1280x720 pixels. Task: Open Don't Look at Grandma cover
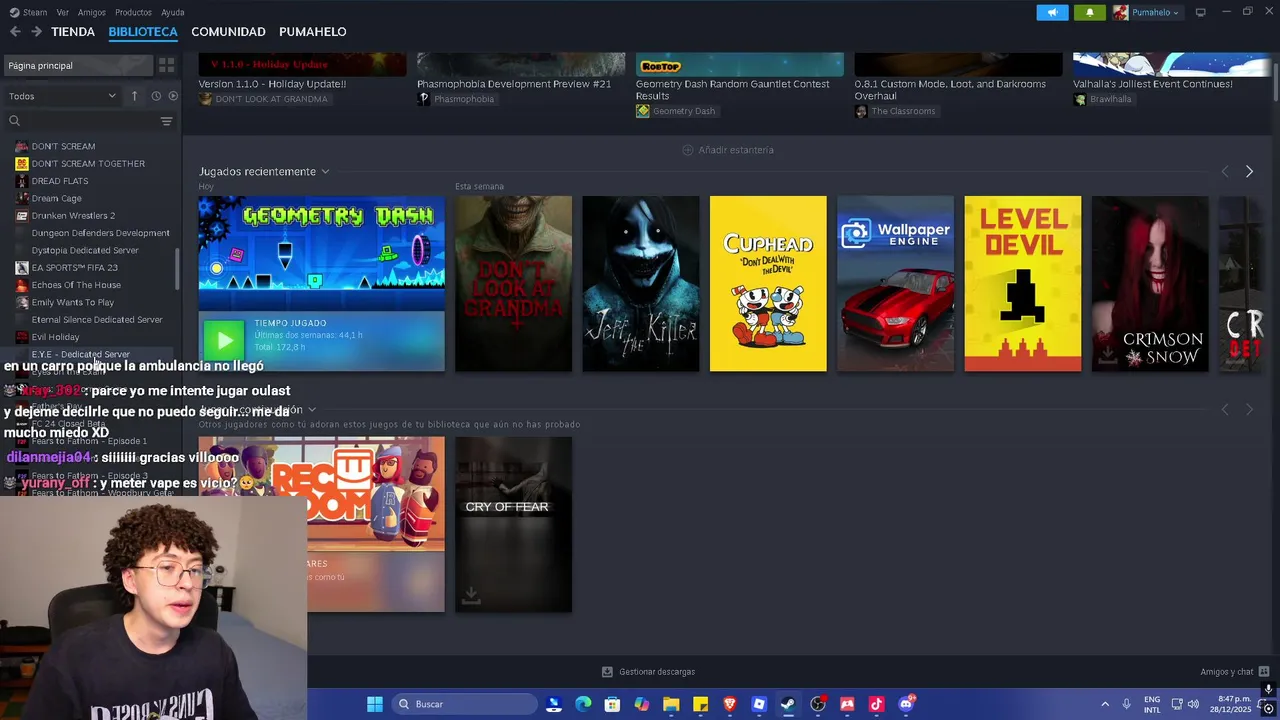pos(513,284)
